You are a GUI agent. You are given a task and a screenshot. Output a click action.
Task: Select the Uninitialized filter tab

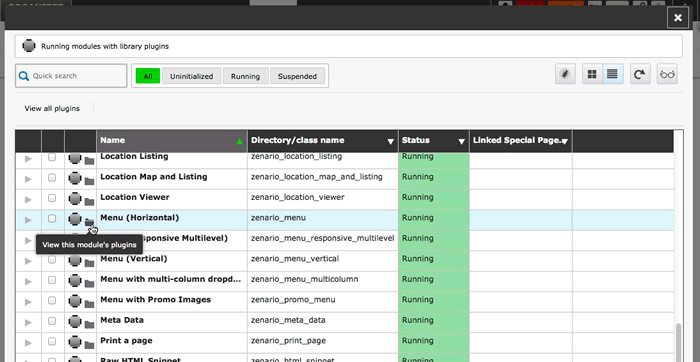tap(192, 76)
